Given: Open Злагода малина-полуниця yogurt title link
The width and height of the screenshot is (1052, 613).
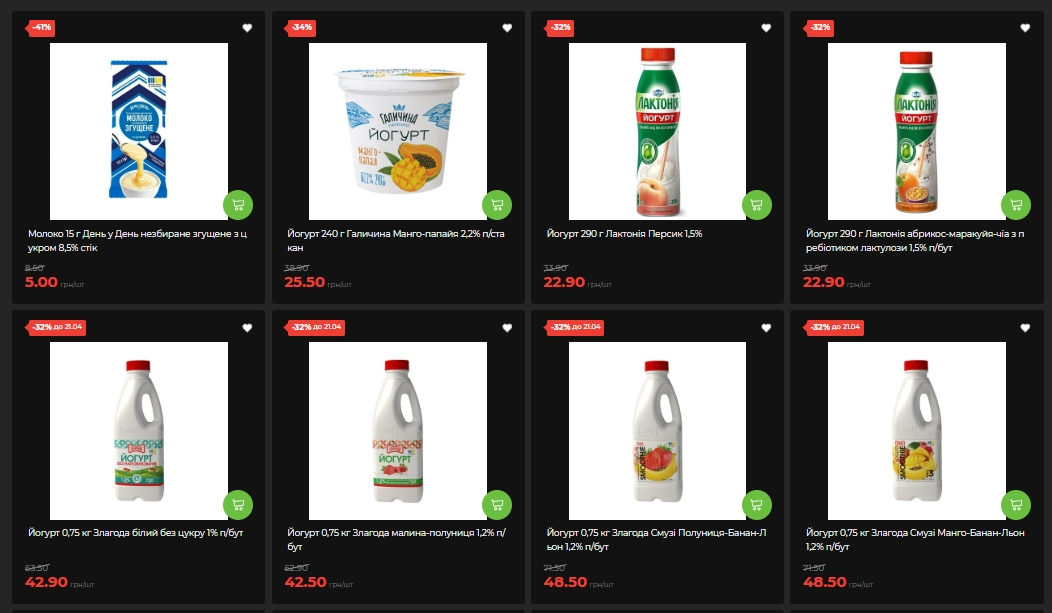Looking at the screenshot, I should click(x=397, y=539).
